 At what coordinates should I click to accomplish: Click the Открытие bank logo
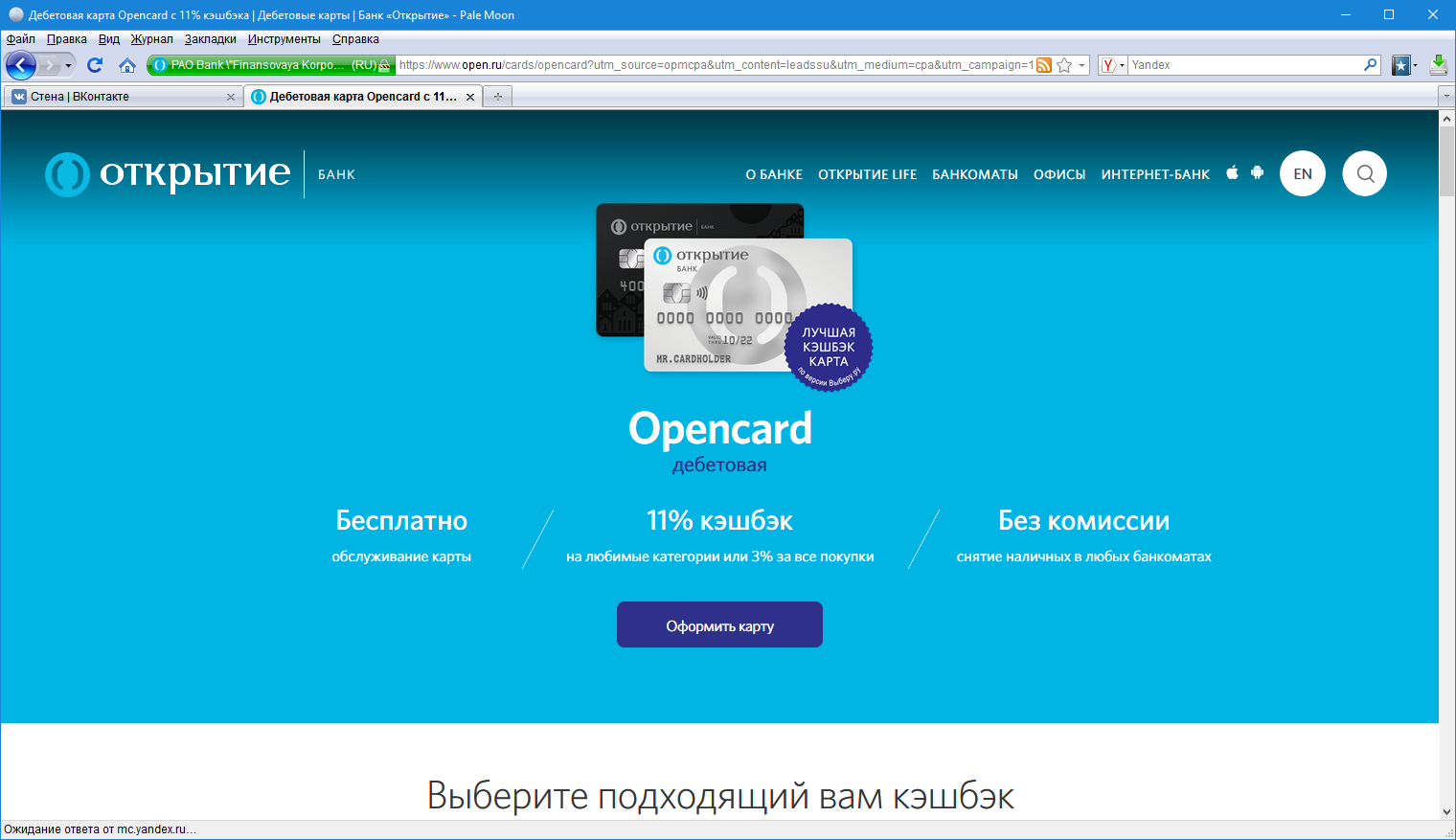[168, 173]
